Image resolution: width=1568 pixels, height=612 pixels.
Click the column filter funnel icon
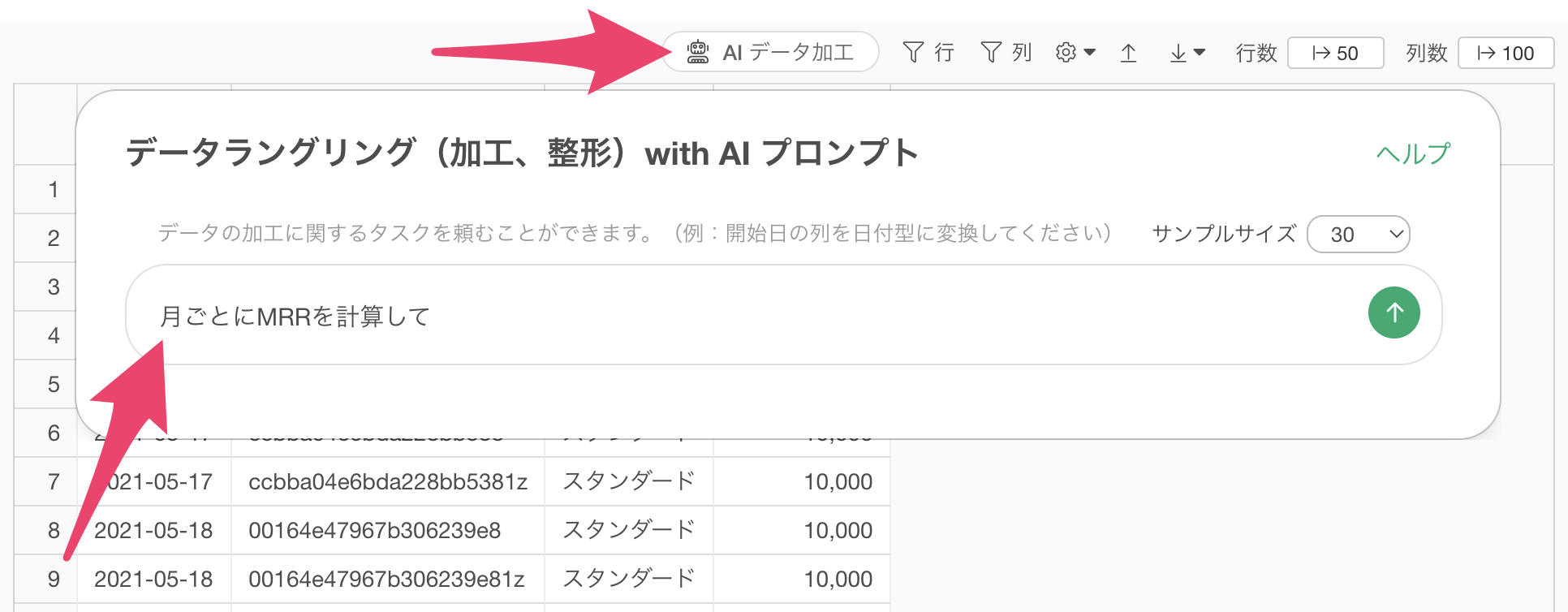(x=991, y=53)
